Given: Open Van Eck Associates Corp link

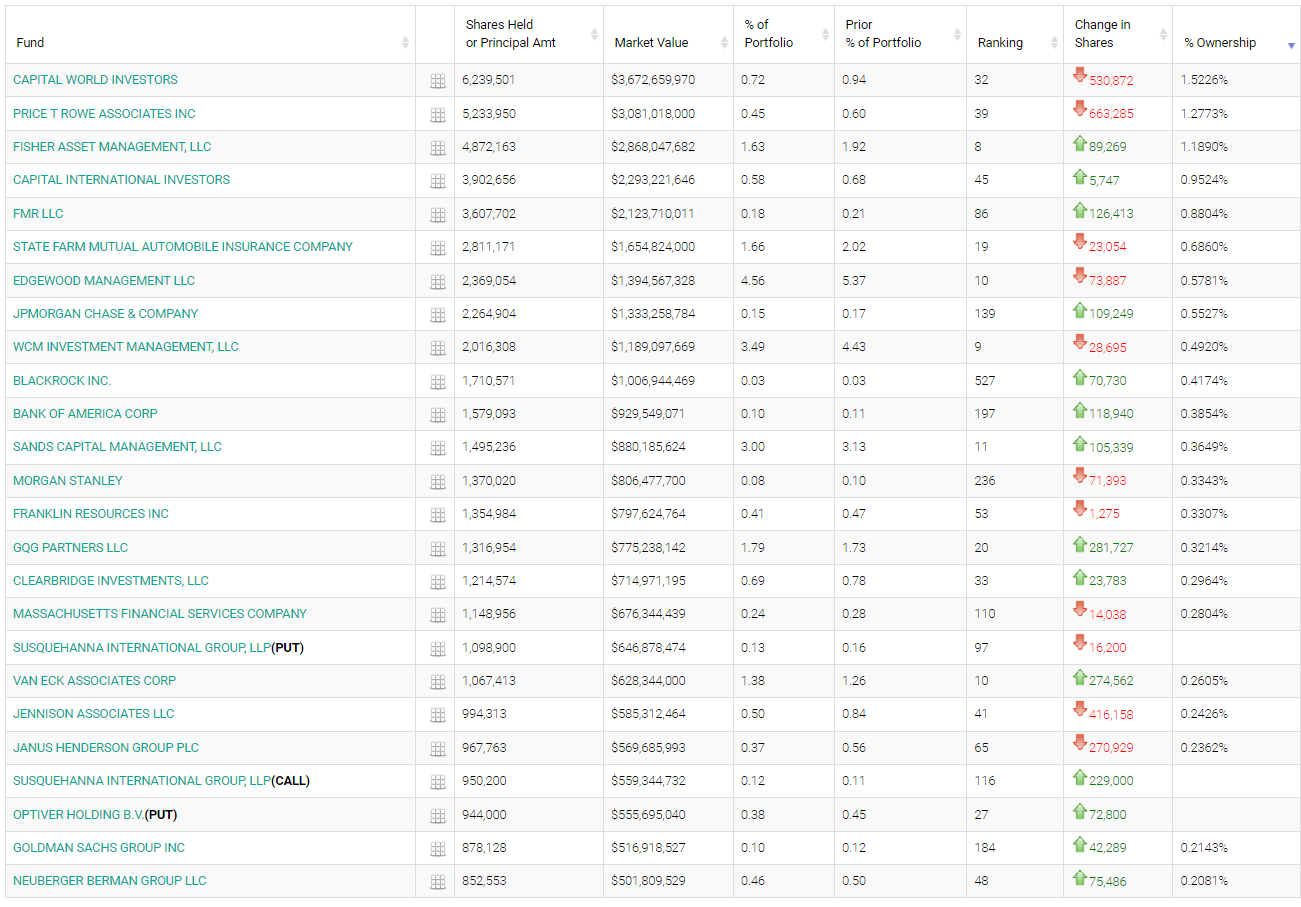Looking at the screenshot, I should [x=94, y=681].
